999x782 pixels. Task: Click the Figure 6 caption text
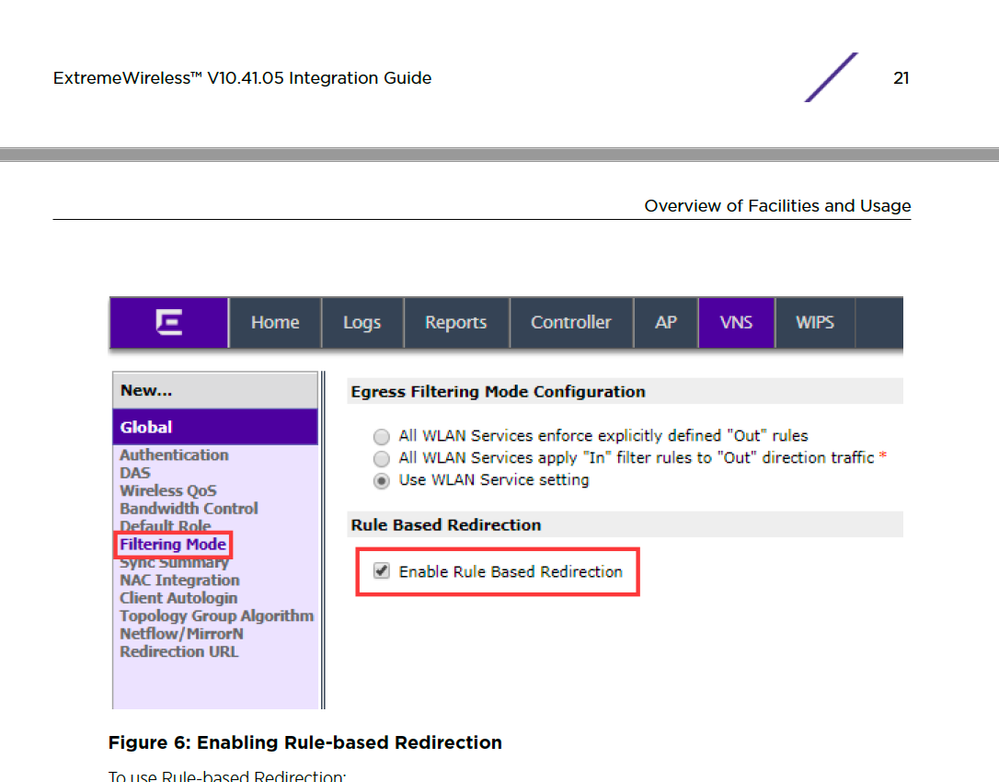(x=305, y=742)
